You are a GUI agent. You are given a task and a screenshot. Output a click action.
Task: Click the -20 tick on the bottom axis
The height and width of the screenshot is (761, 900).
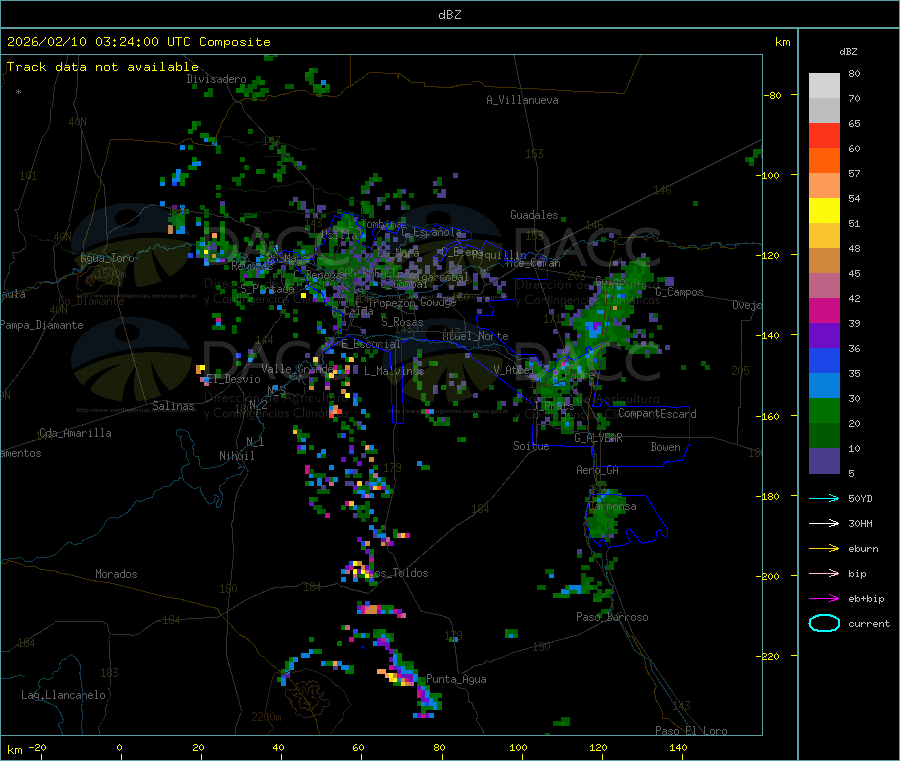(x=38, y=747)
